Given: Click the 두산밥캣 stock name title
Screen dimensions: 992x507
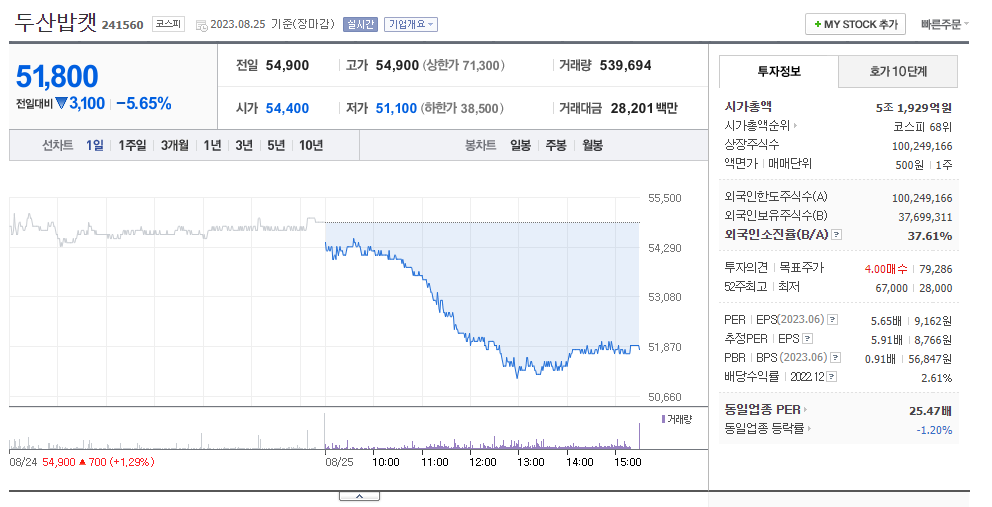Looking at the screenshot, I should pos(56,23).
